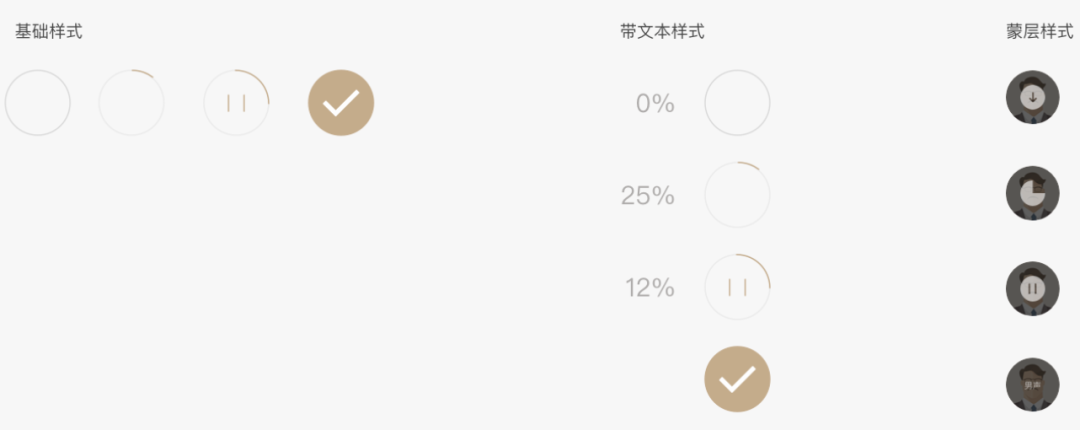The height and width of the screenshot is (430, 1080).
Task: Click the 基础样式 heading
Action: pyautogui.click(x=49, y=32)
